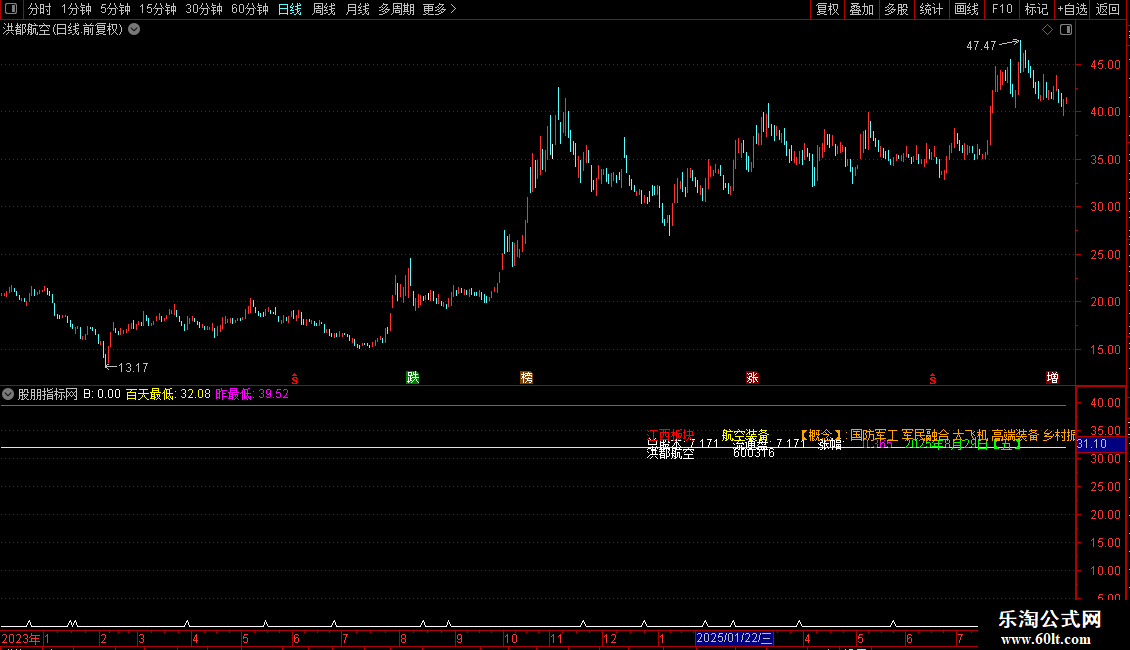The image size is (1130, 650).
Task: Click the 江西板块 region label
Action: [670, 435]
